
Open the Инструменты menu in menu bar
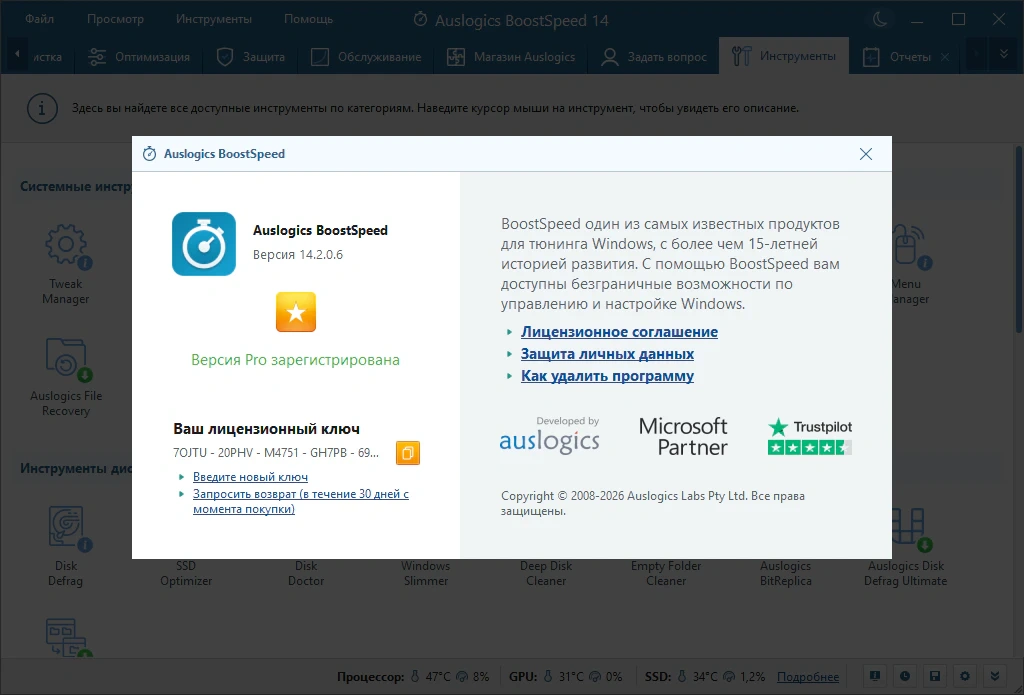(214, 19)
